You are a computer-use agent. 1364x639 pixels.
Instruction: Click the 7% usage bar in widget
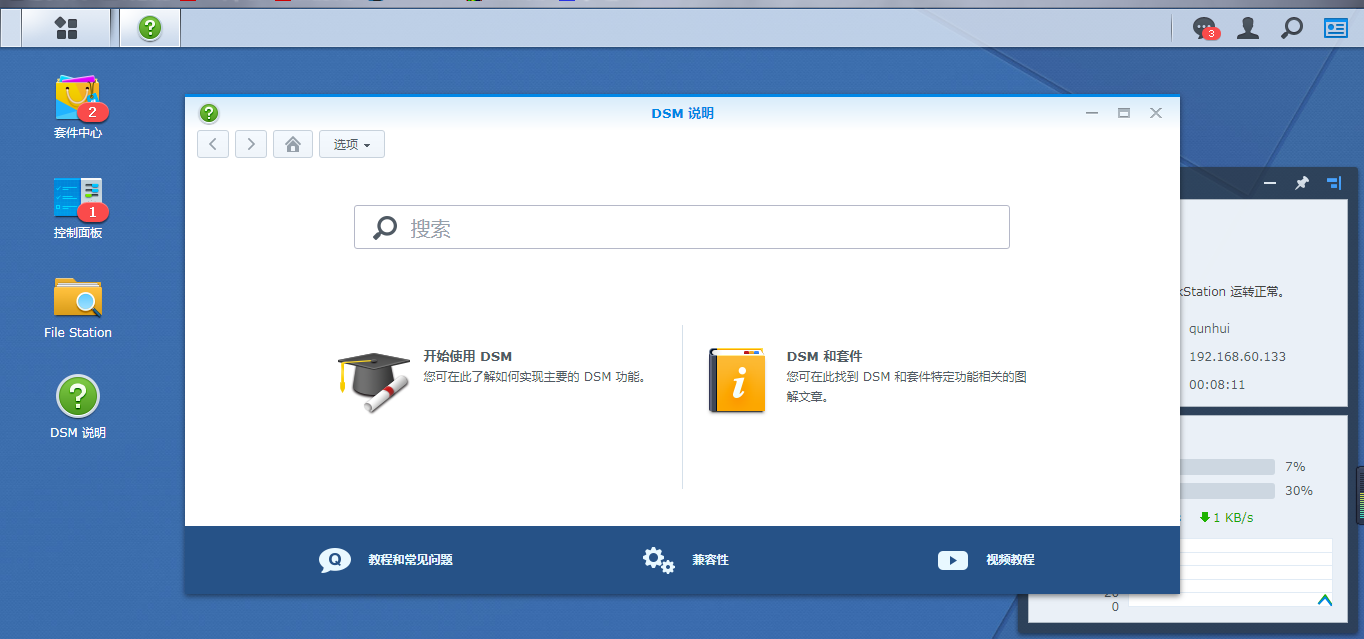(x=1228, y=467)
